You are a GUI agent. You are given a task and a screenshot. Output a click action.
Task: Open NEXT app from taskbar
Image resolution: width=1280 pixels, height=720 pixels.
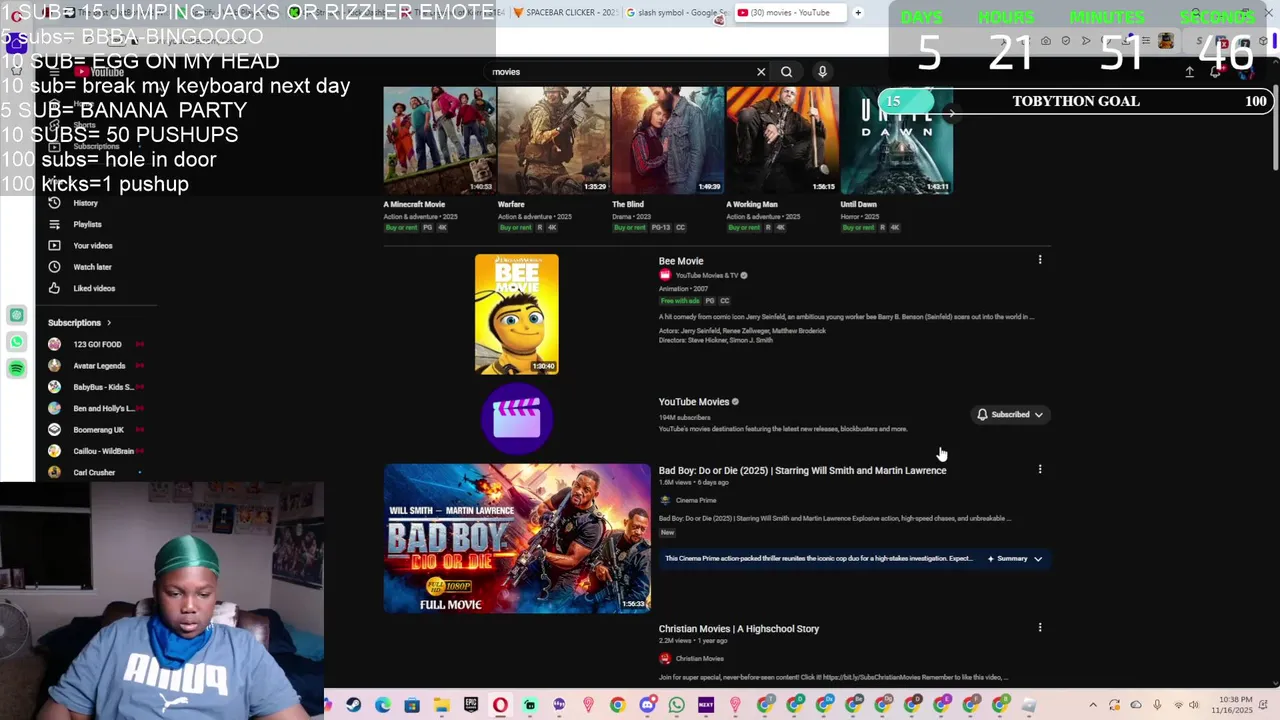[706, 705]
